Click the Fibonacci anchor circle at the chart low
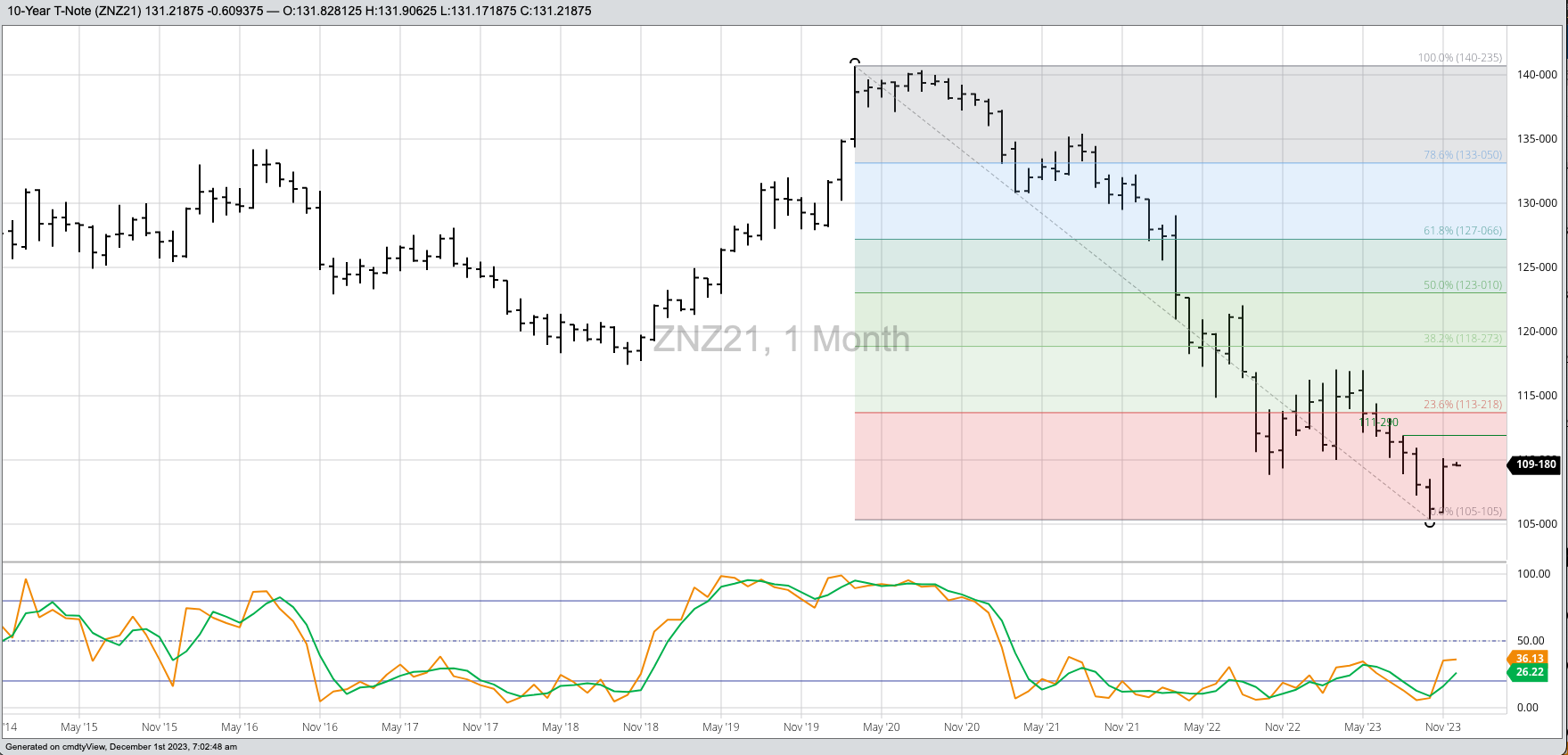1568x755 pixels. 1430,523
